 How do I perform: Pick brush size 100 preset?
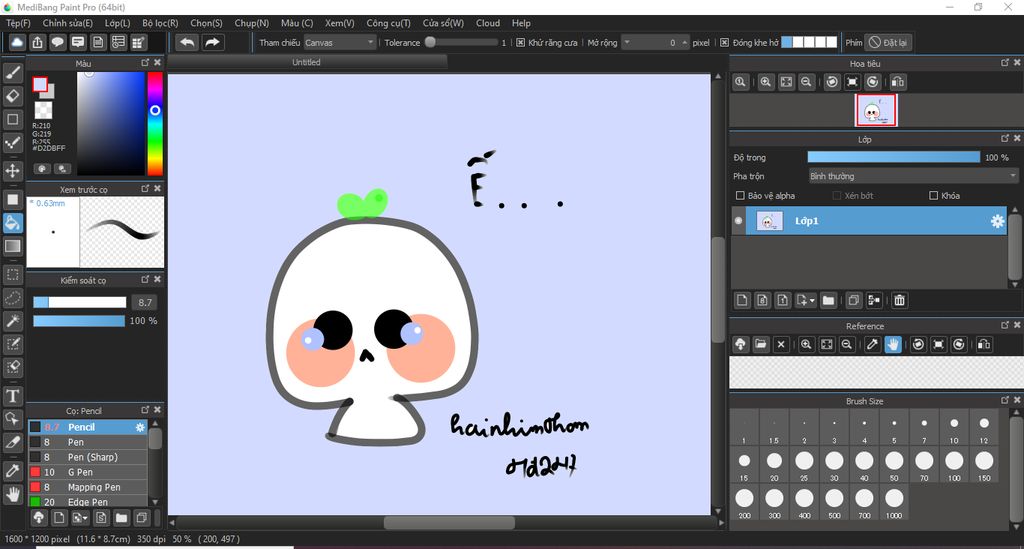(x=954, y=465)
